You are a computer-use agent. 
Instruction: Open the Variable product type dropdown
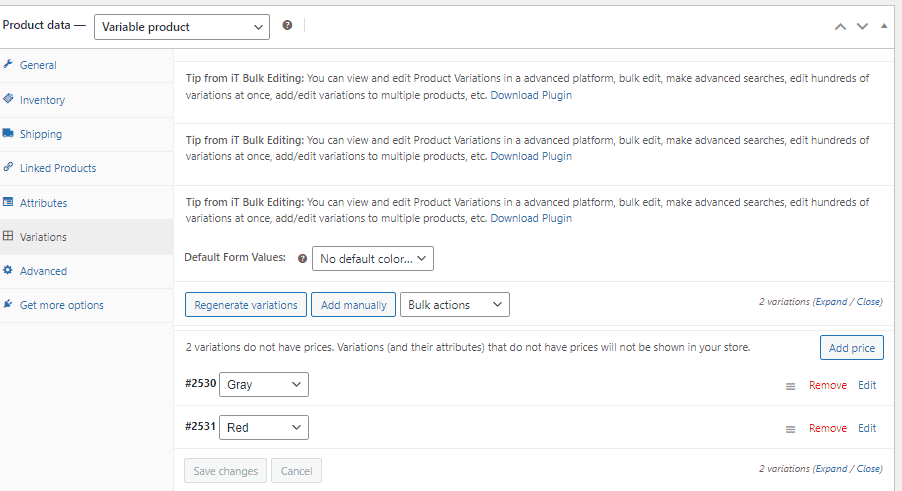coord(181,27)
